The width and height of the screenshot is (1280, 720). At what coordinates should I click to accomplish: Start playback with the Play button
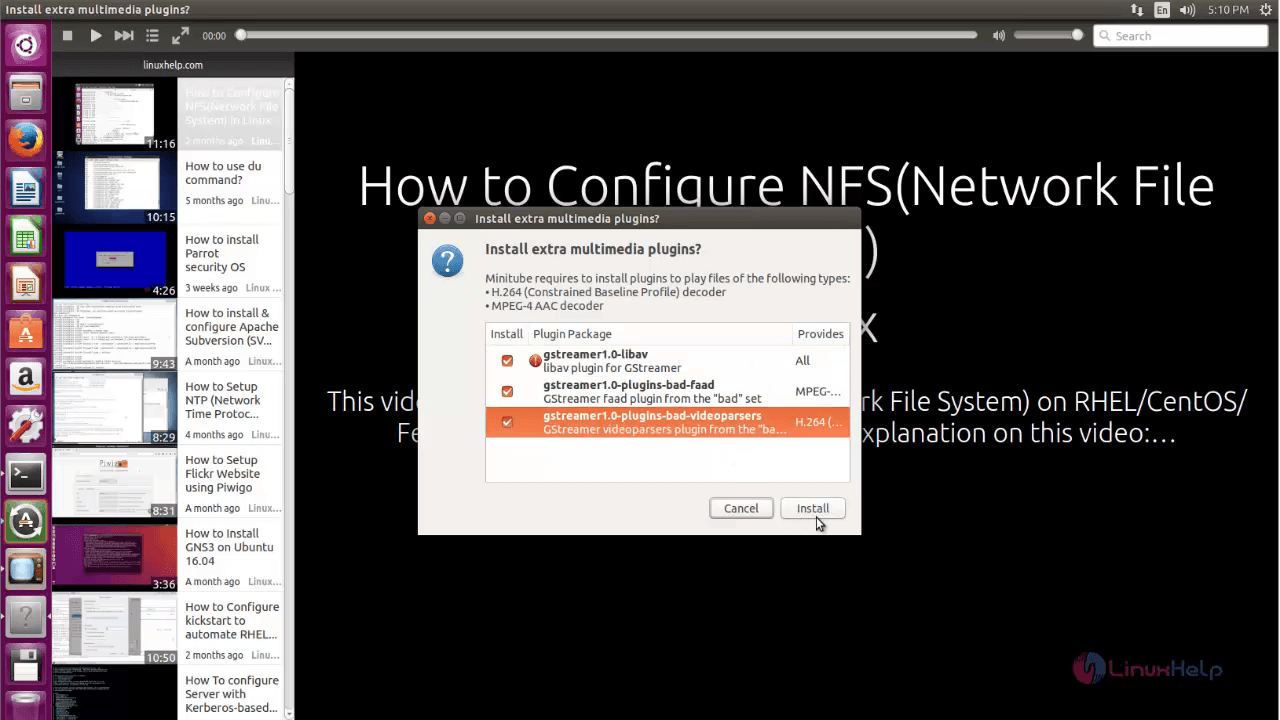pyautogui.click(x=96, y=36)
